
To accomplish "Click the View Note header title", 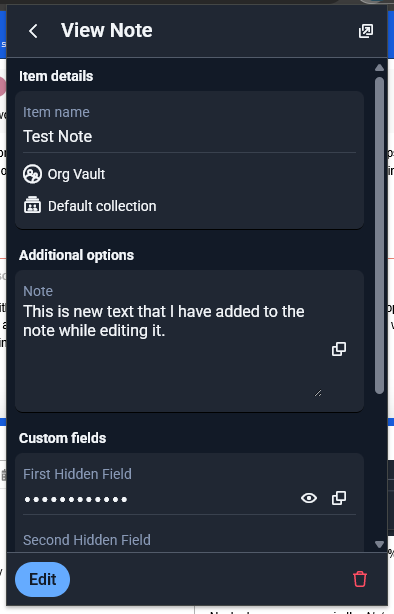I will [107, 31].
